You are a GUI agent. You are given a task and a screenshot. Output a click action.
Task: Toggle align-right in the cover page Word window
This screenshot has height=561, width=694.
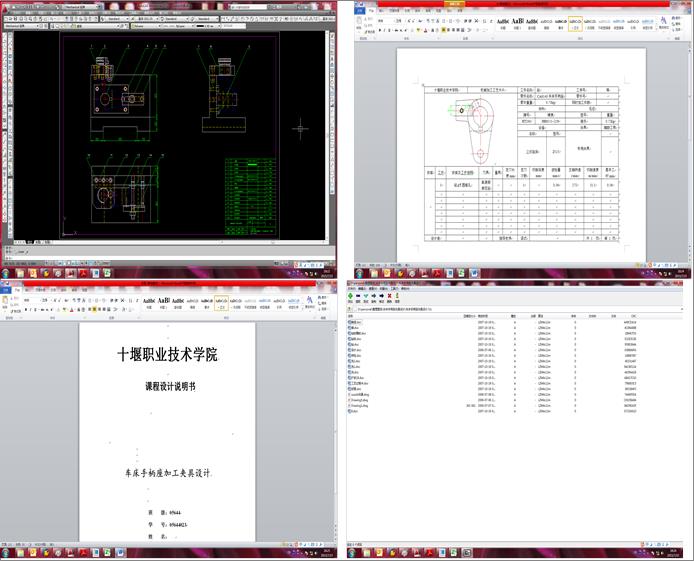(x=99, y=310)
